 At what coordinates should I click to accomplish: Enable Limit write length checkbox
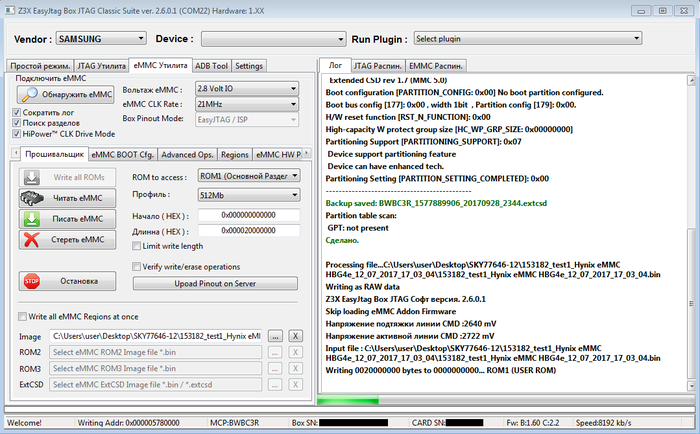point(137,246)
